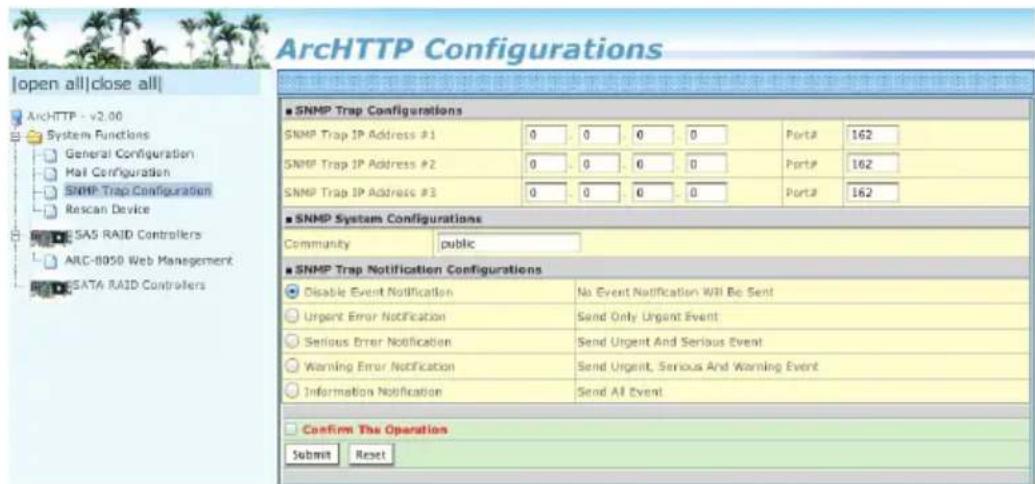Open Rescan Device in the tree
This screenshot has width=1035, height=484.
click(108, 209)
